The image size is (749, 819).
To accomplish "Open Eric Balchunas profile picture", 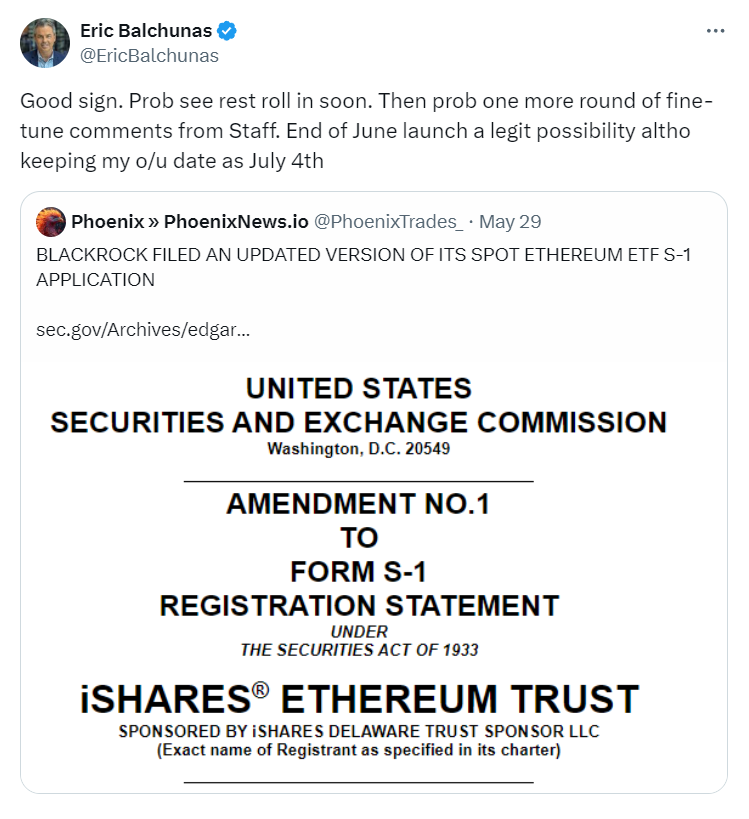I will pos(45,43).
